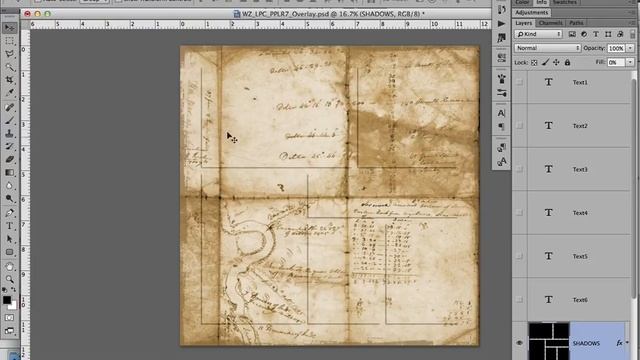This screenshot has width=640, height=360.
Task: Open the Kind filter dropdown
Action: pos(538,34)
